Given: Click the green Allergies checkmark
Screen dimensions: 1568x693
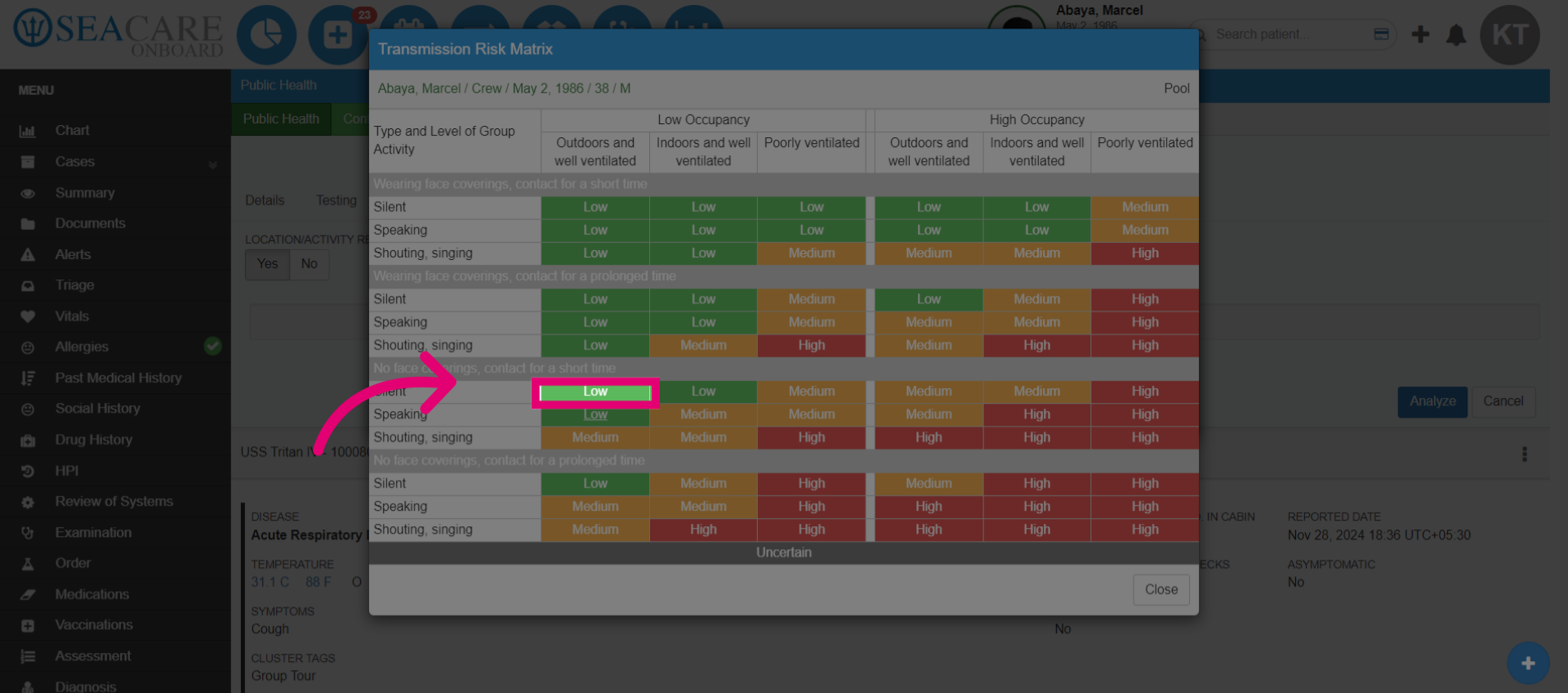Looking at the screenshot, I should click(x=212, y=346).
